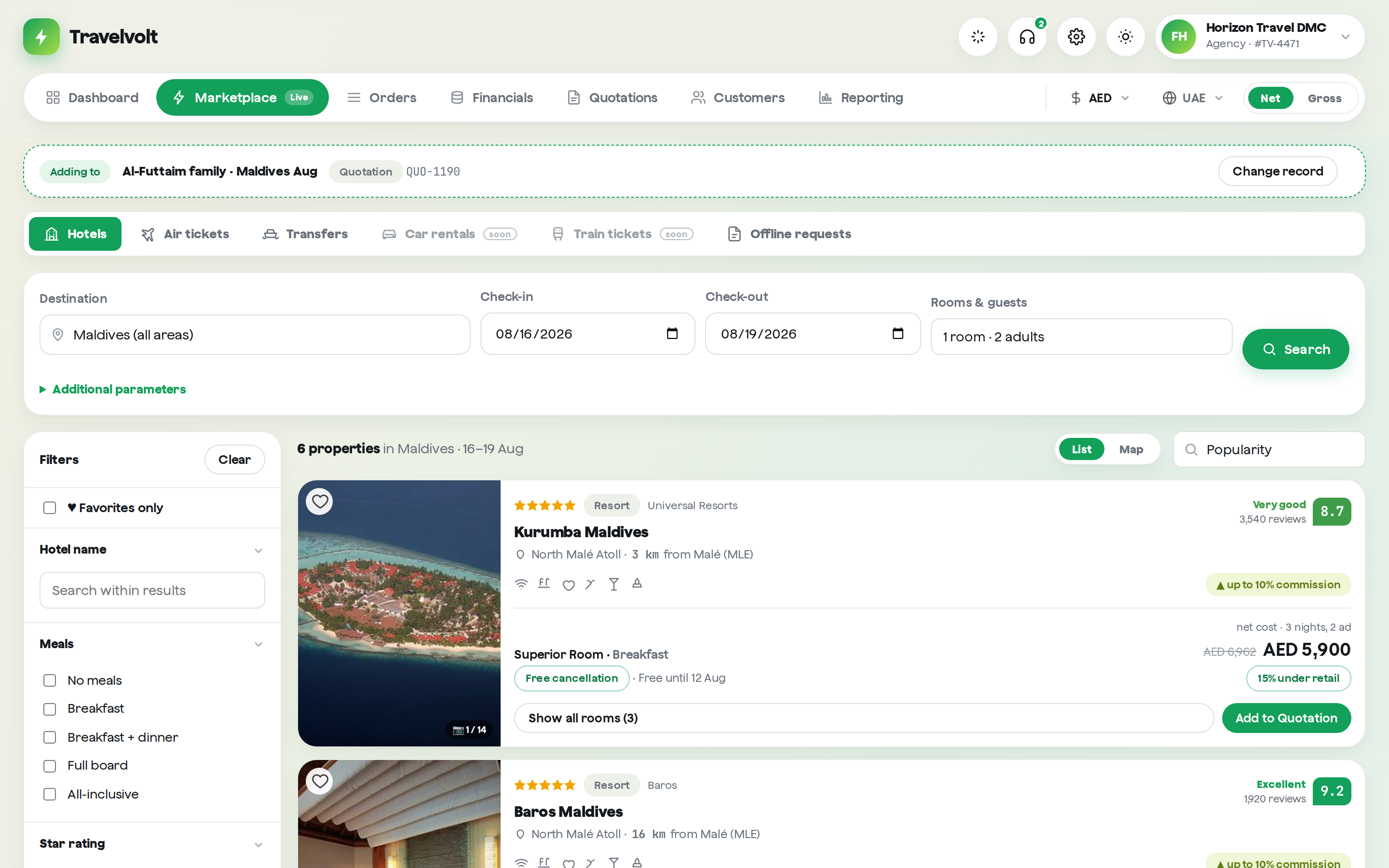Open the UAE region dropdown
Screen dimensions: 1389x868
(1193, 98)
